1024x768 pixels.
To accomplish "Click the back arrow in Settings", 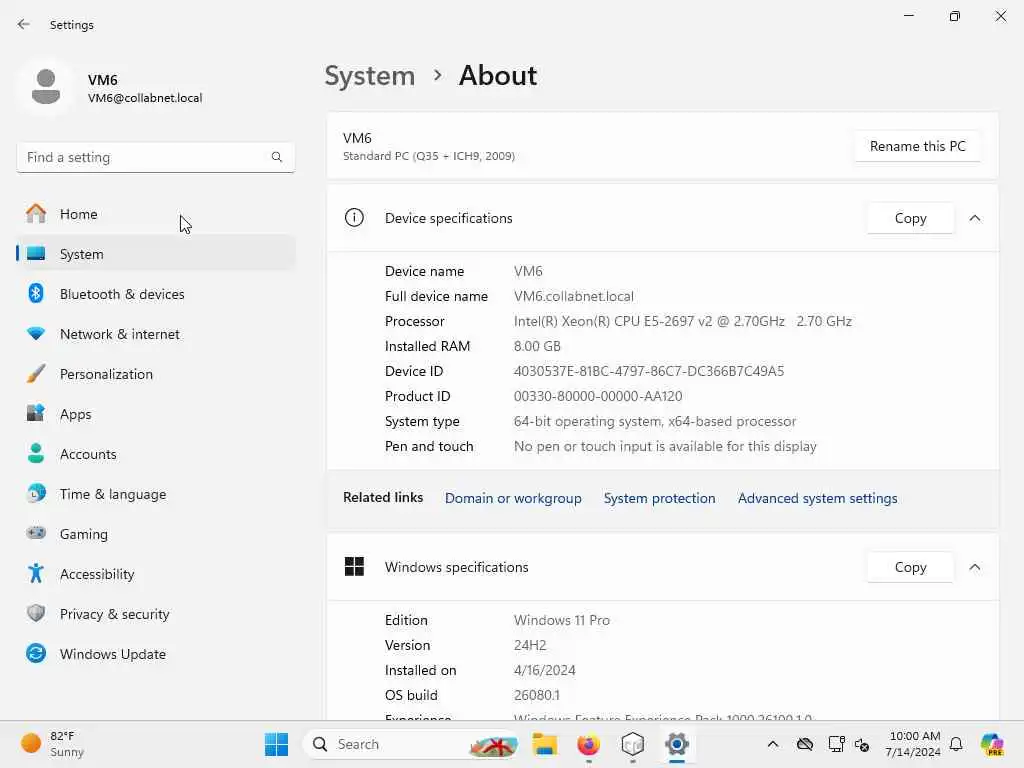I will point(24,24).
